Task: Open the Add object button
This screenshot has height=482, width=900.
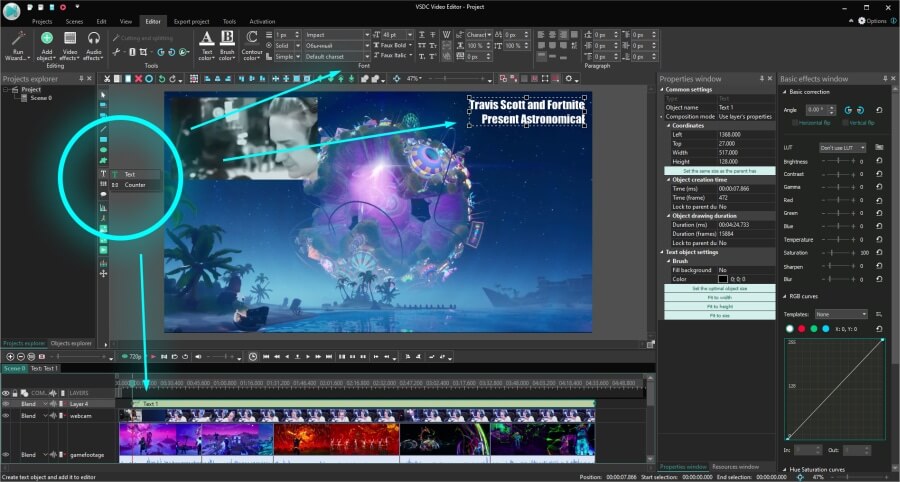Action: tap(47, 46)
